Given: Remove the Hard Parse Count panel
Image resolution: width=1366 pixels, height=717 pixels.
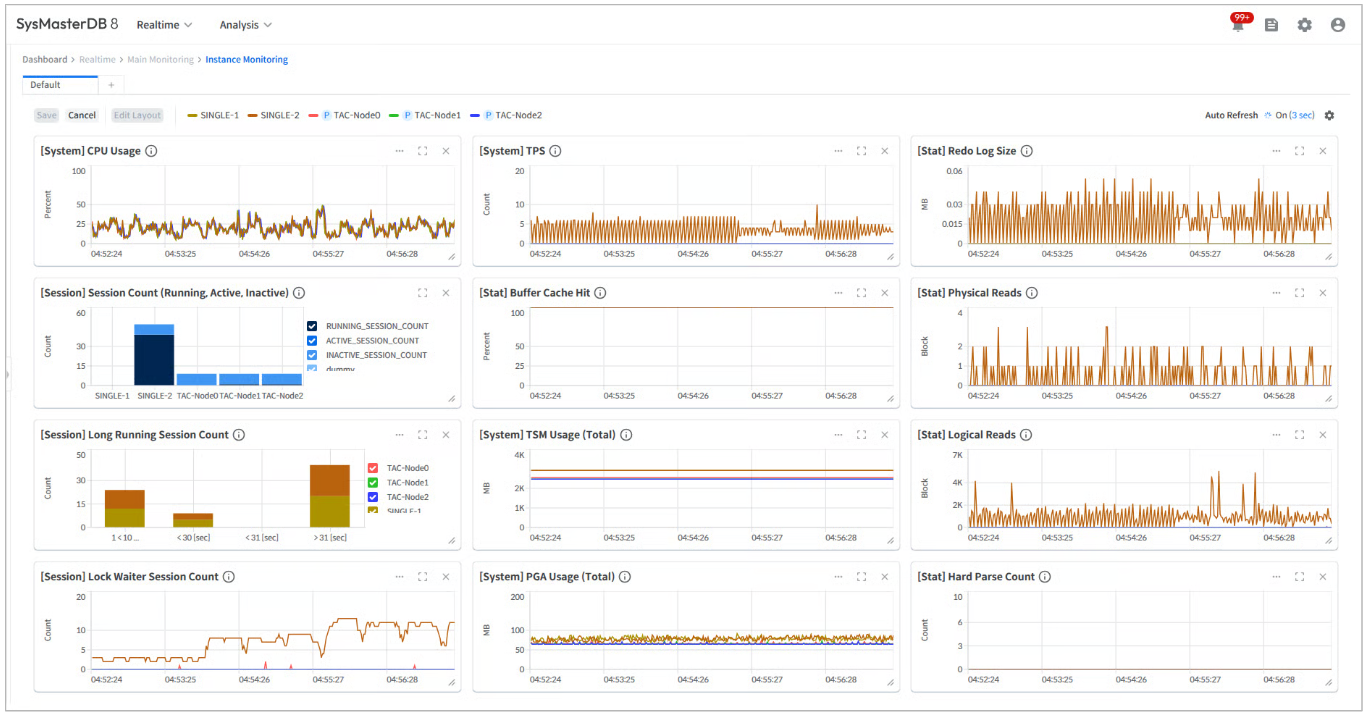Looking at the screenshot, I should [1322, 577].
